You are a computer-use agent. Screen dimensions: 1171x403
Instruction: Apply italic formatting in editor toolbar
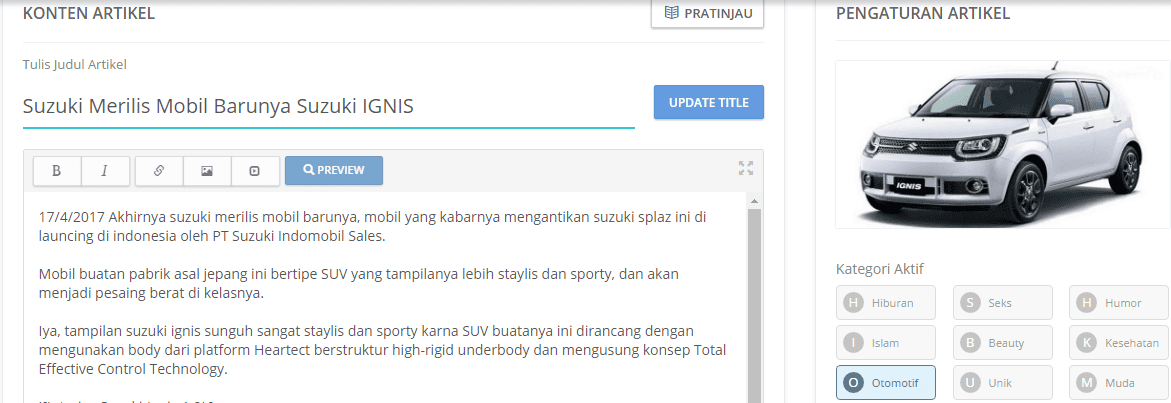tap(105, 171)
